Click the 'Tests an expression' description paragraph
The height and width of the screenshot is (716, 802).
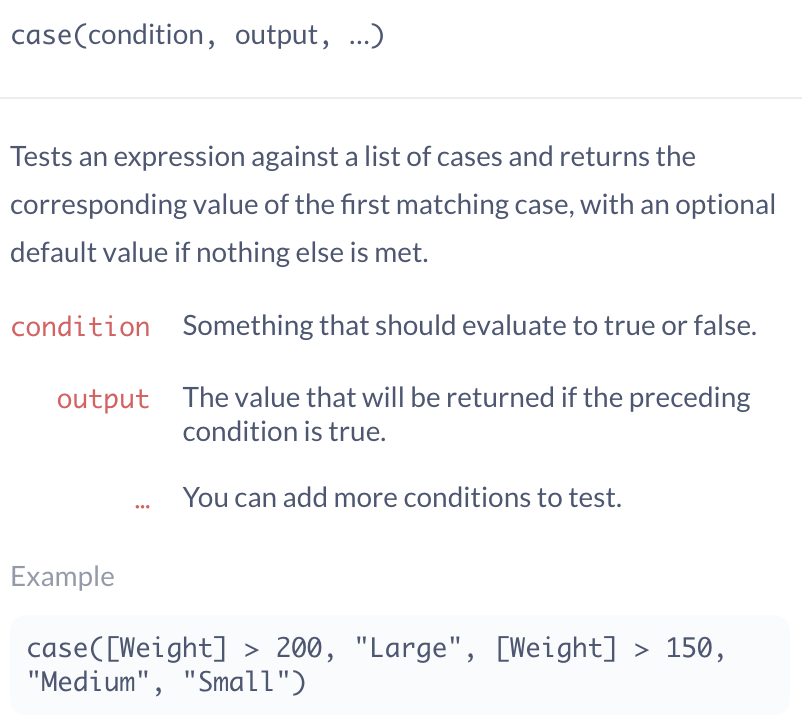[x=393, y=205]
